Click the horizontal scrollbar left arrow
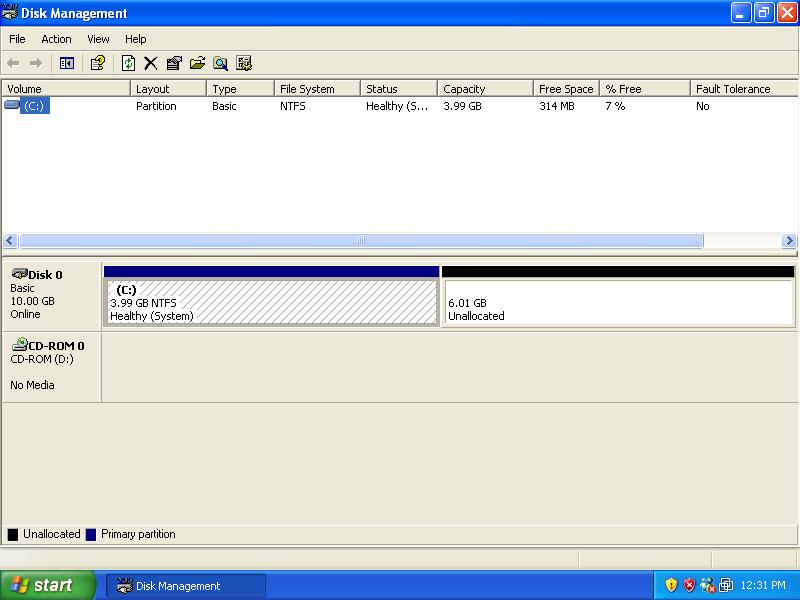The height and width of the screenshot is (600, 800). (10, 240)
